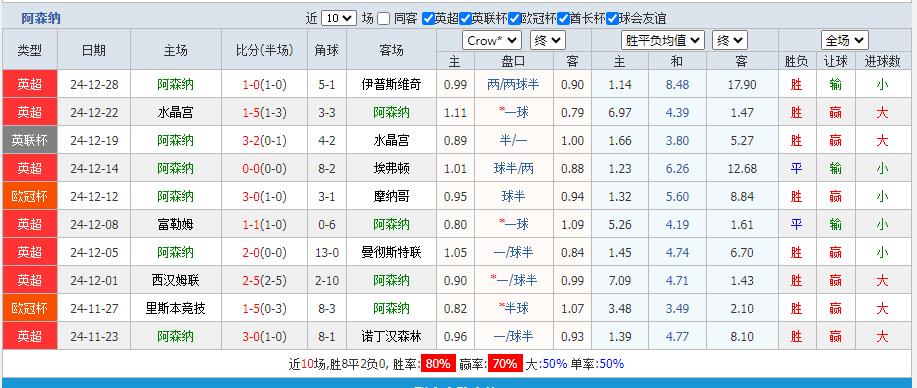Click score 0-0(0-0) against 埃弗顿
This screenshot has height=388, width=917.
coord(264,169)
